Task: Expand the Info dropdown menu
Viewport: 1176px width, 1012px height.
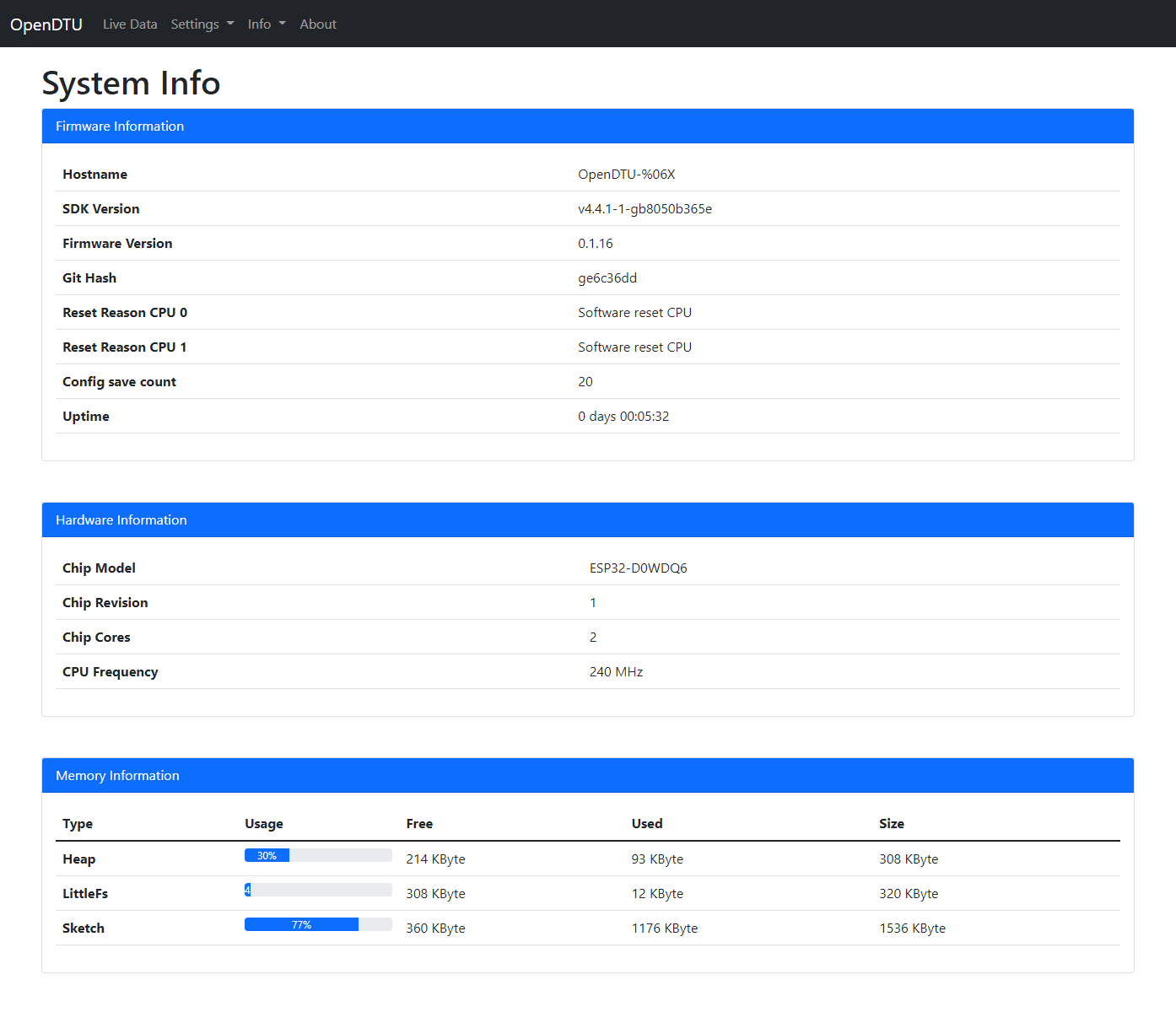Action: (x=266, y=24)
